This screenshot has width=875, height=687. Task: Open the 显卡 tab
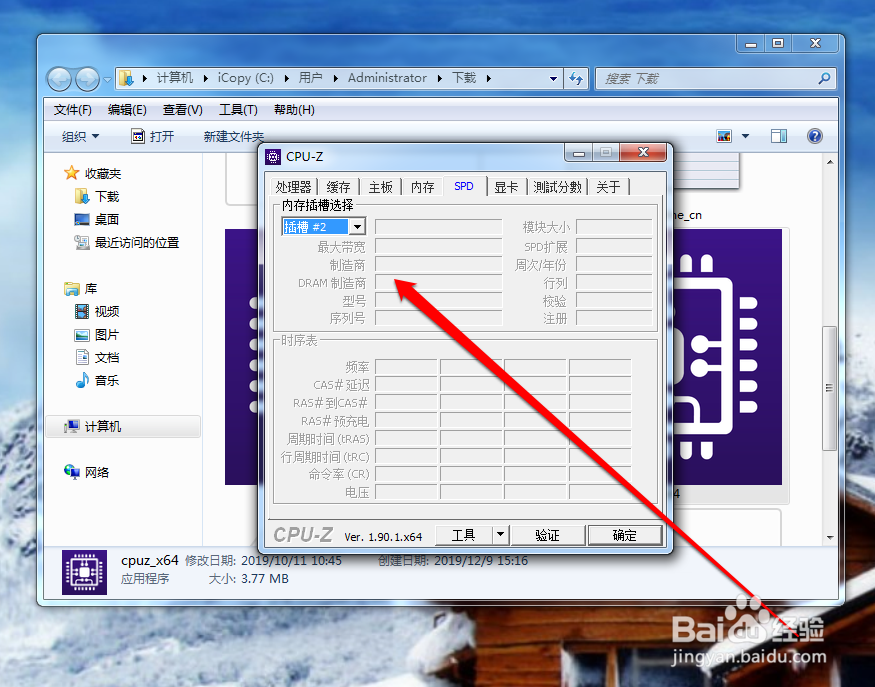(x=506, y=187)
